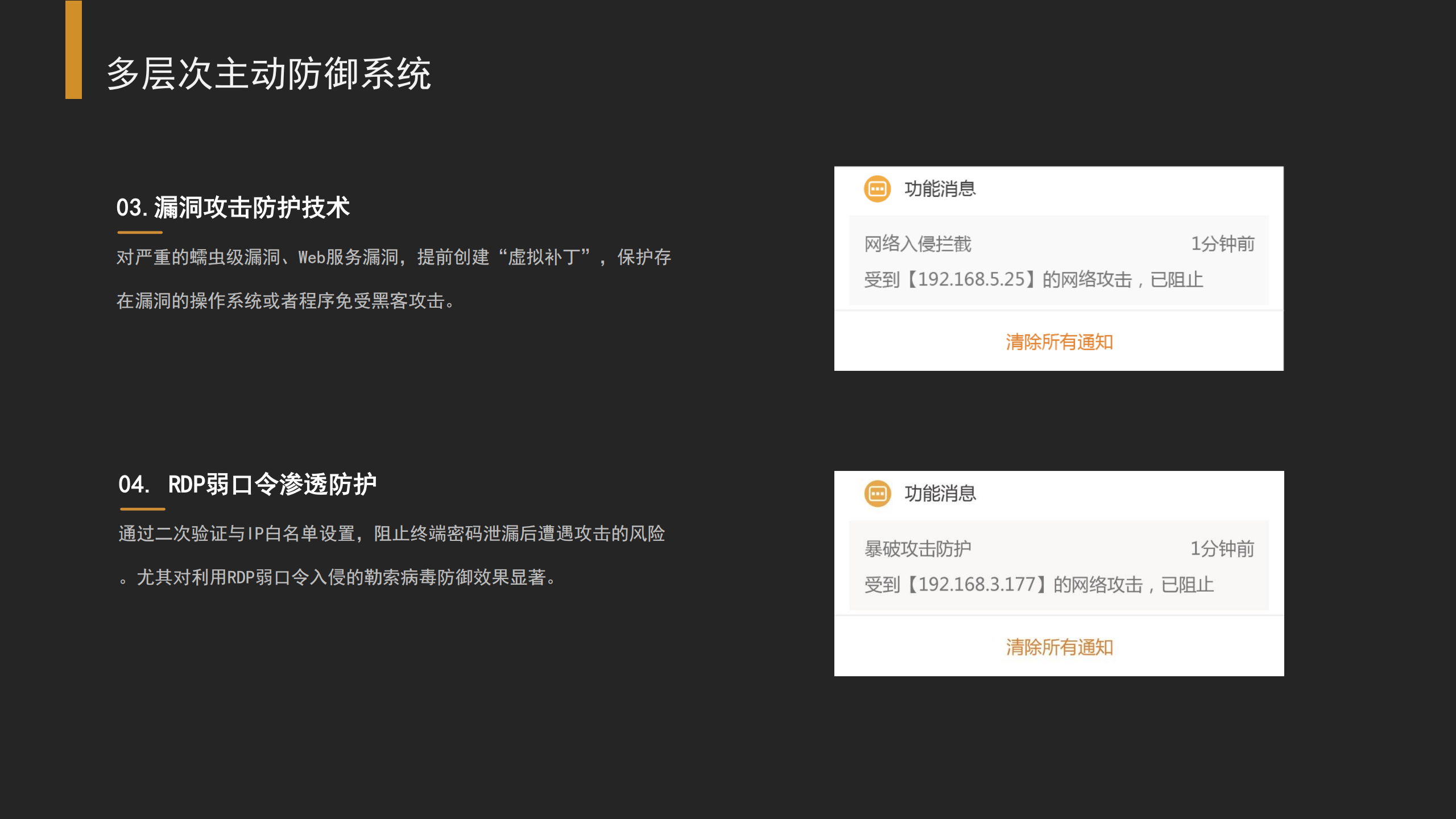Clear all notifications in the upper card
The height and width of the screenshot is (819, 1456).
click(x=1059, y=342)
